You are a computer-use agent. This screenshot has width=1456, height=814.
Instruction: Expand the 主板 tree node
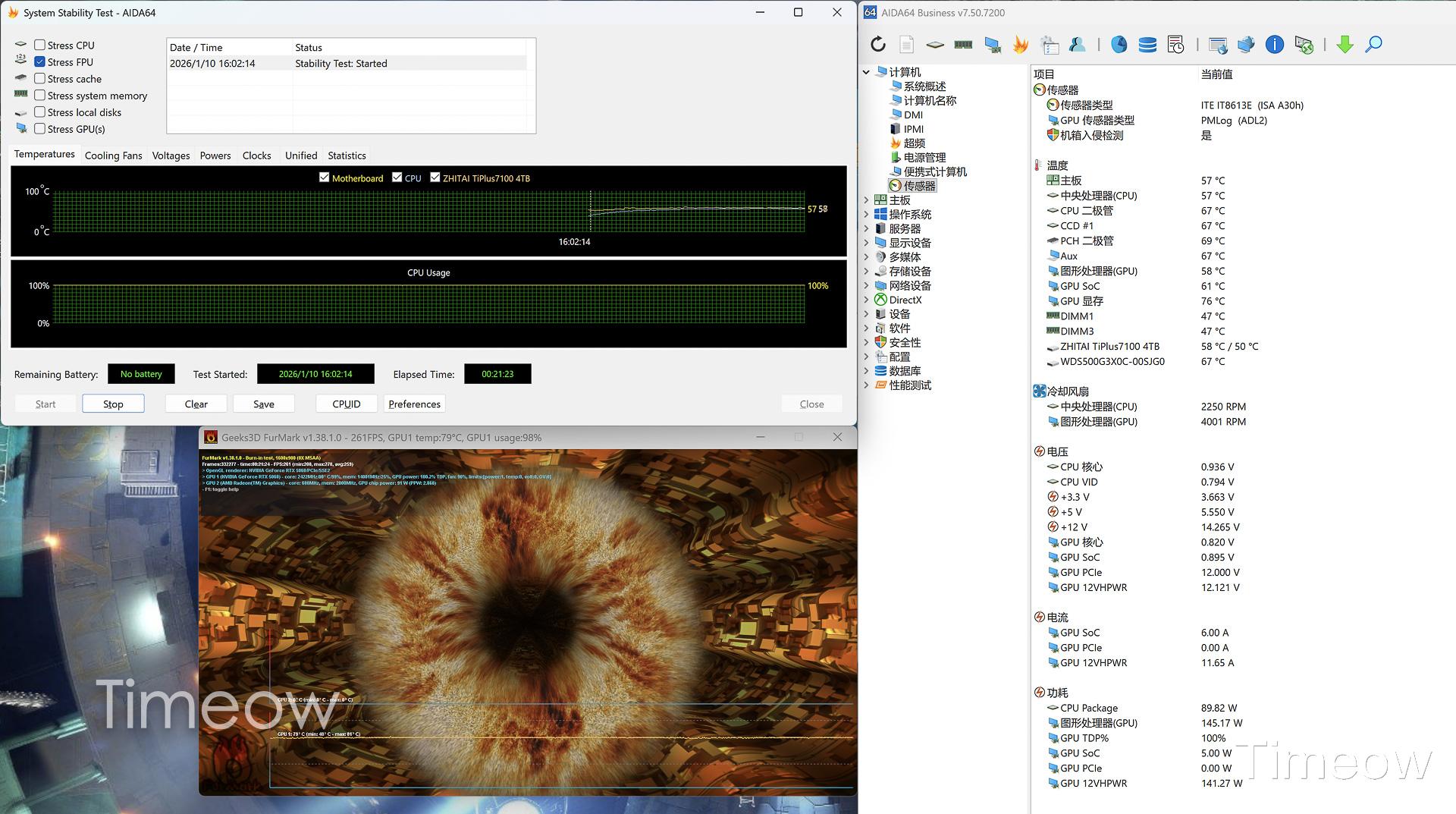[x=867, y=200]
